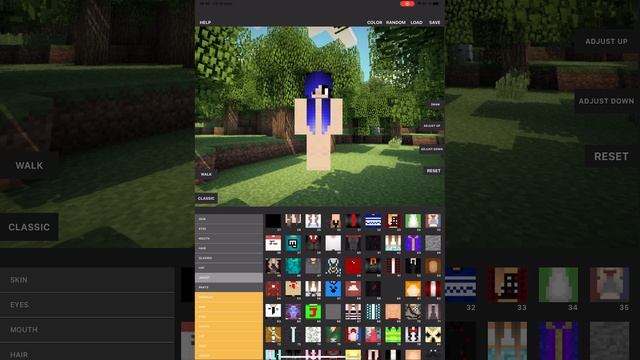Choose the solid black jacket thumbnail
This screenshot has width=640, height=360.
click(x=273, y=221)
